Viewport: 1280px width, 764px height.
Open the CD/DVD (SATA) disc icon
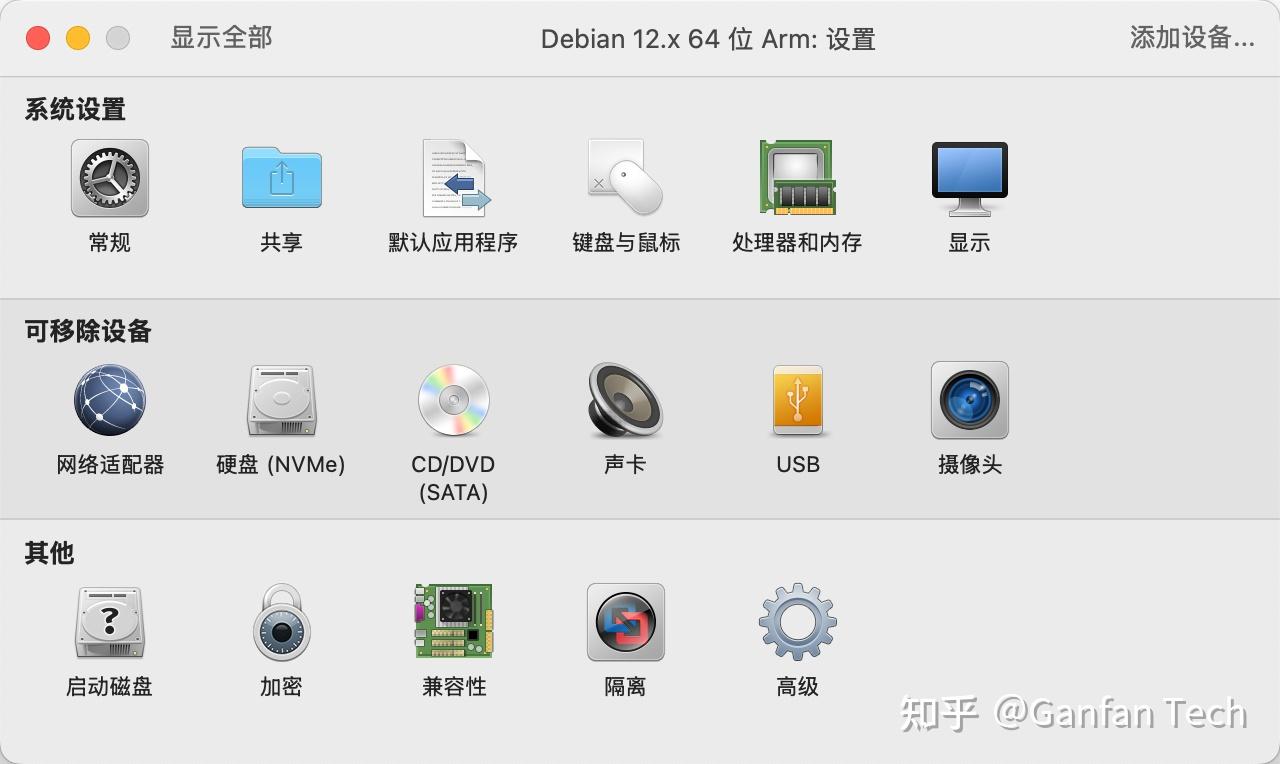pos(453,400)
